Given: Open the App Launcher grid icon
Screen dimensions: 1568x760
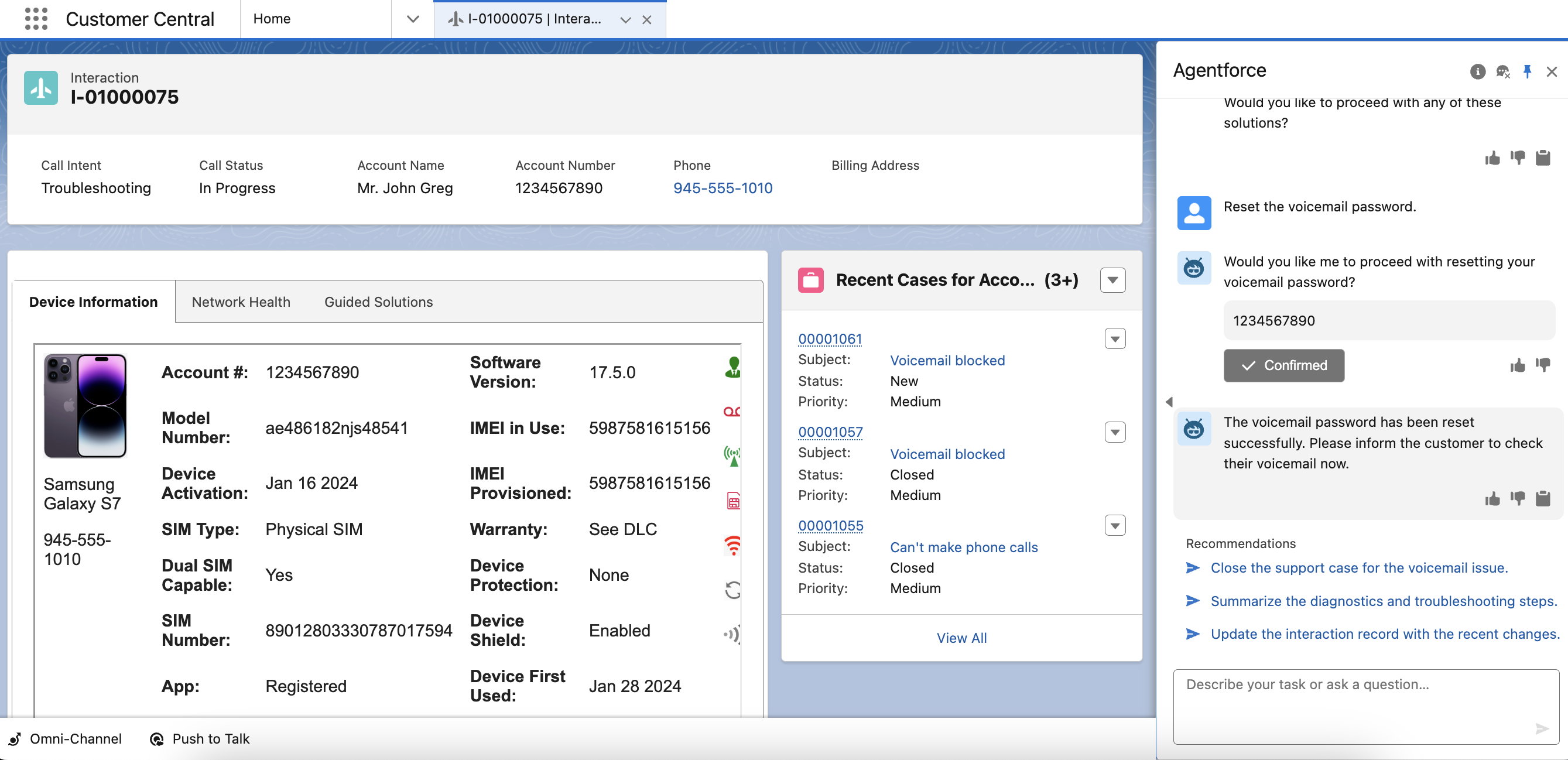Looking at the screenshot, I should coord(36,19).
